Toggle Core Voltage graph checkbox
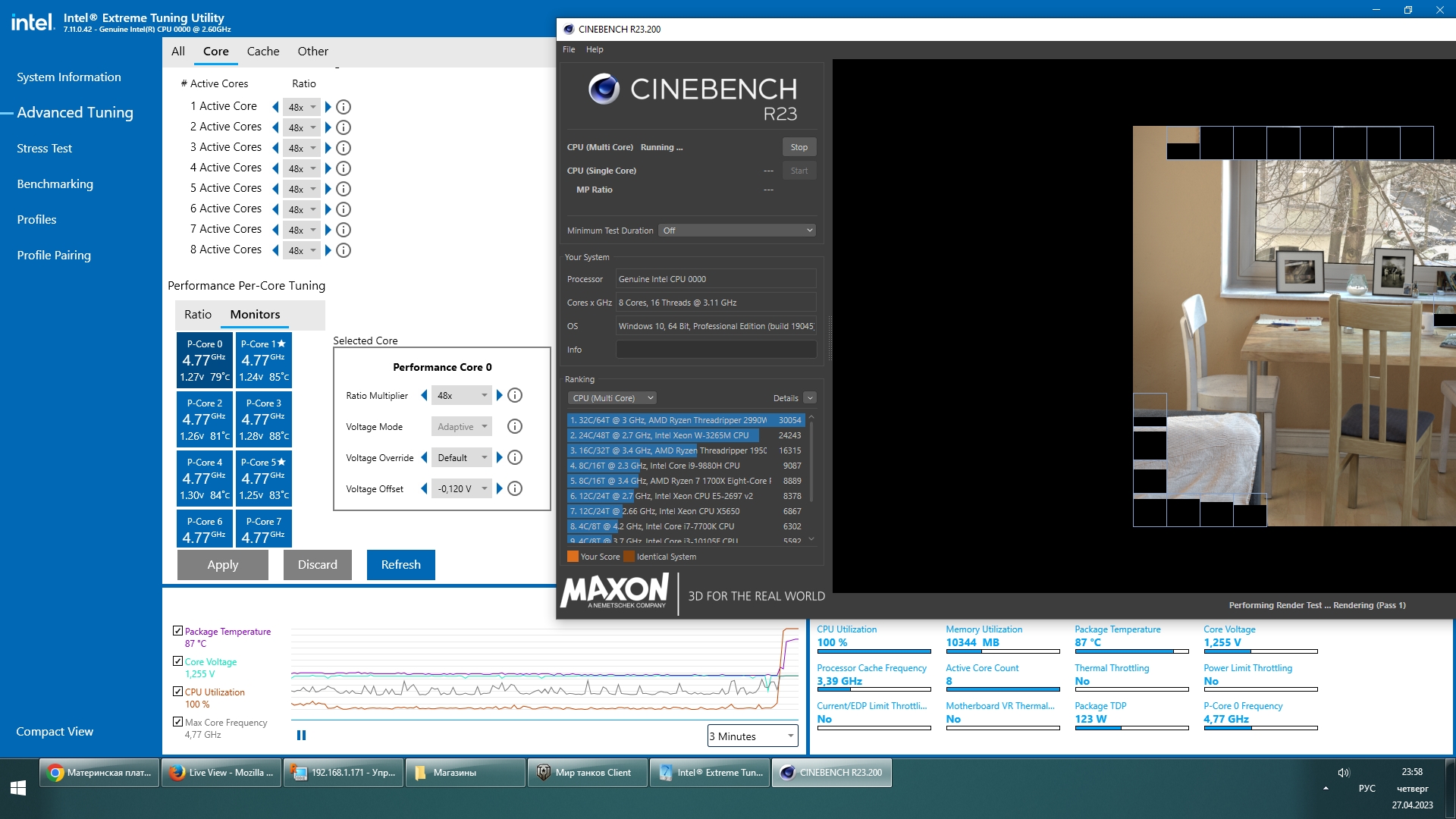Screen dimensions: 1456x819 (177, 661)
